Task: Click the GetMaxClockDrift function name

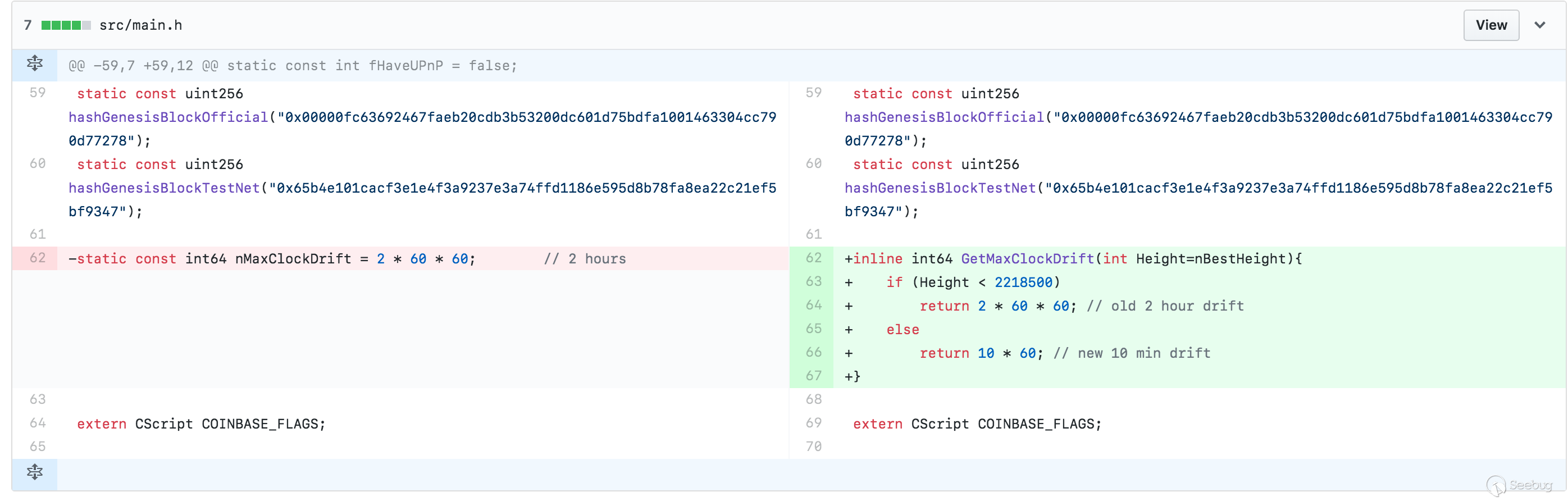Action: (1027, 259)
